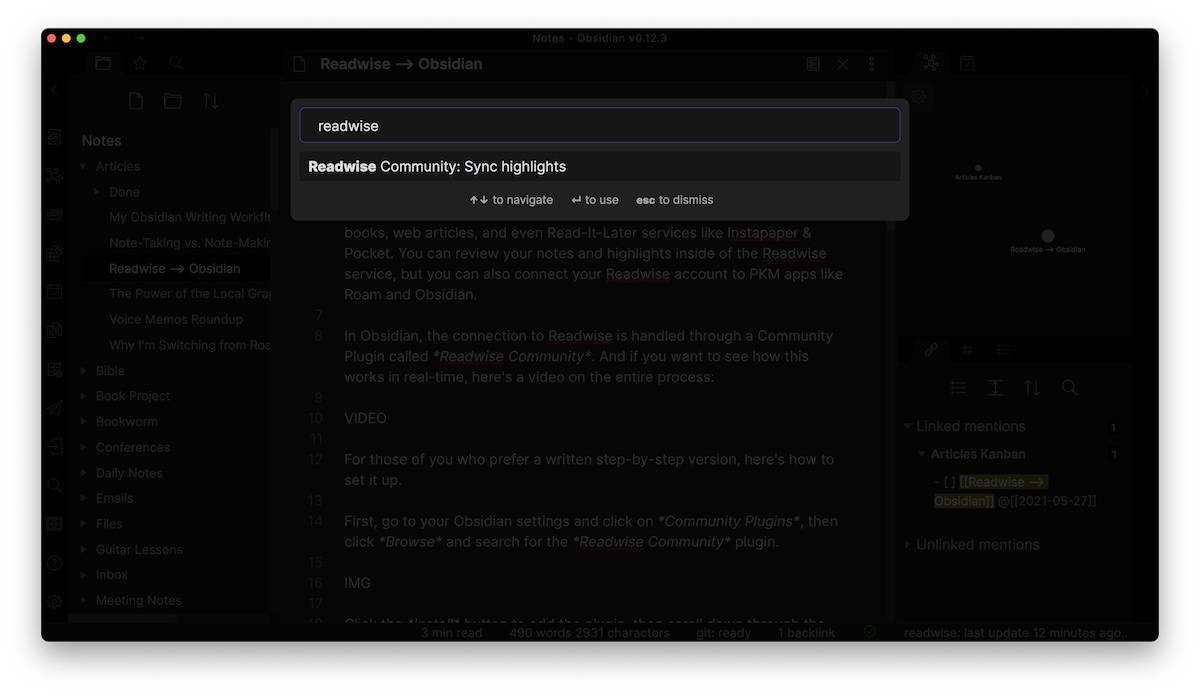Click the magnifier icon in left ribbon
This screenshot has width=1200, height=696.
[x=55, y=485]
